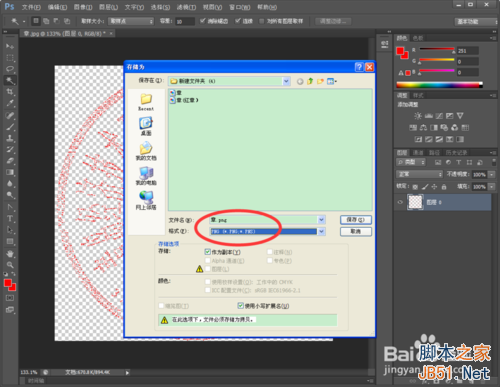Click the go up one level icon
This screenshot has height=387, width=500.
tap(310, 81)
